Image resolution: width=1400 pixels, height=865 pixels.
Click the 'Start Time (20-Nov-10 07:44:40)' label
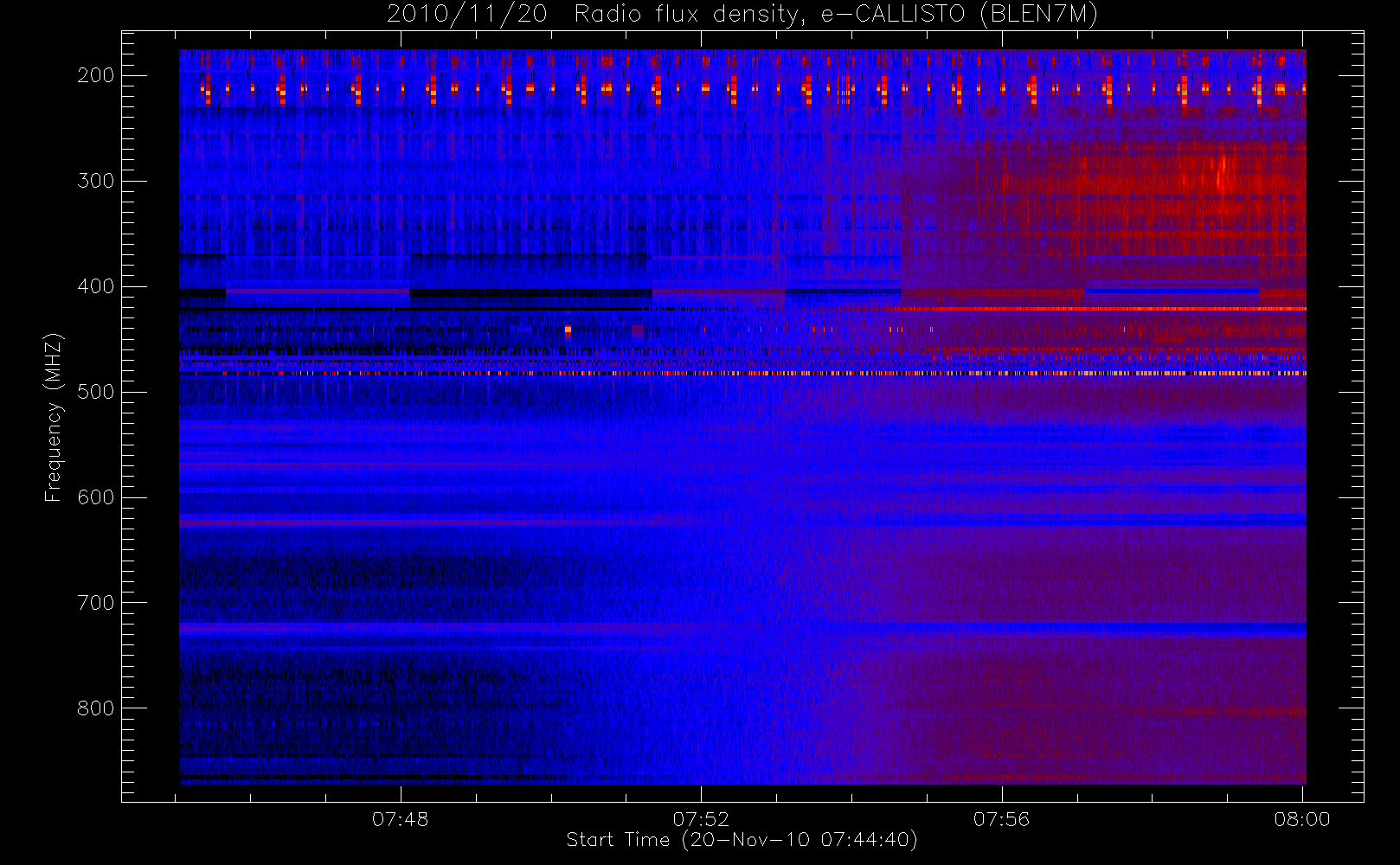pos(742,840)
